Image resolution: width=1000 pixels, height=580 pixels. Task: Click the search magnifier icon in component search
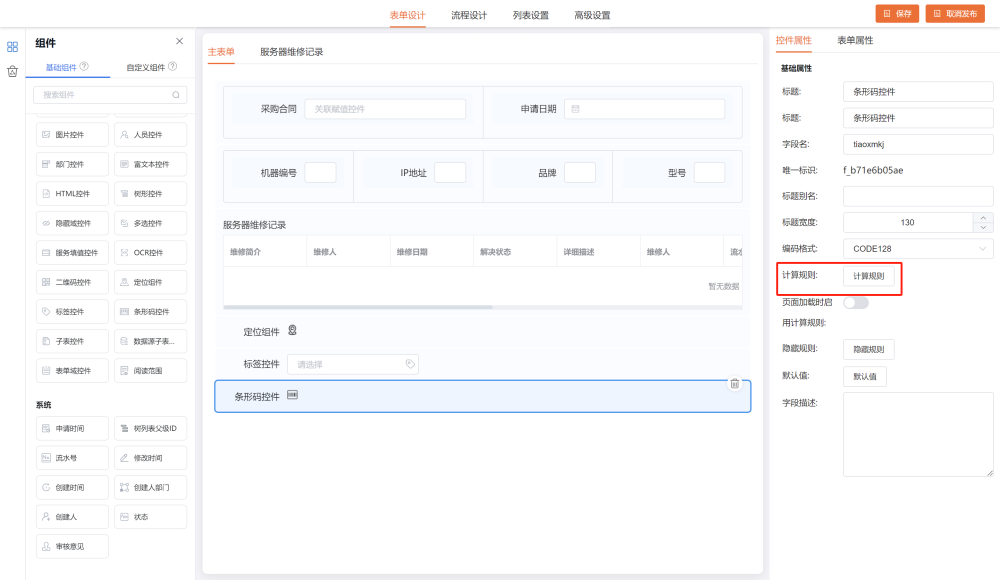(176, 95)
